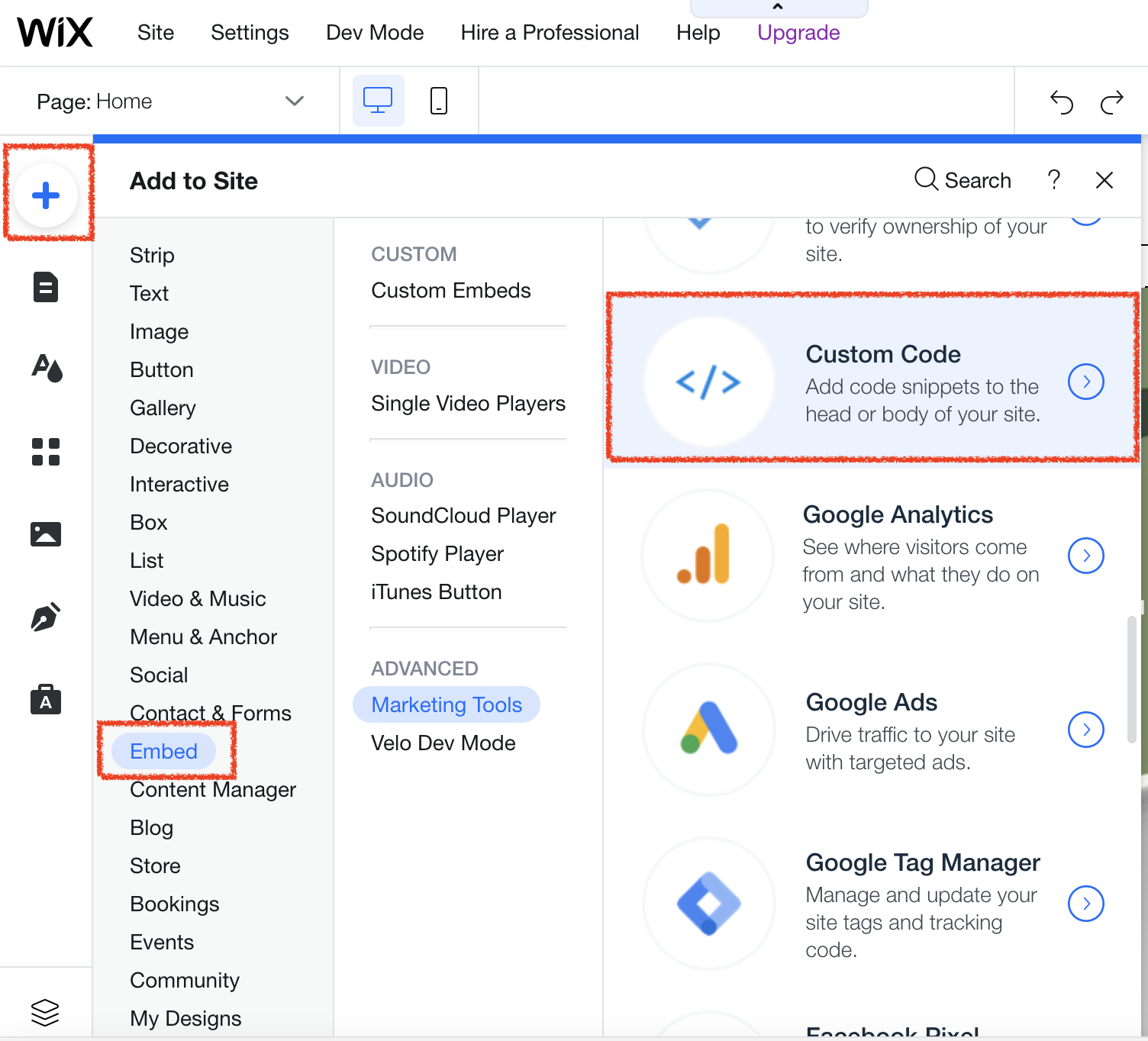
Task: Select My Designs category
Action: click(185, 1018)
